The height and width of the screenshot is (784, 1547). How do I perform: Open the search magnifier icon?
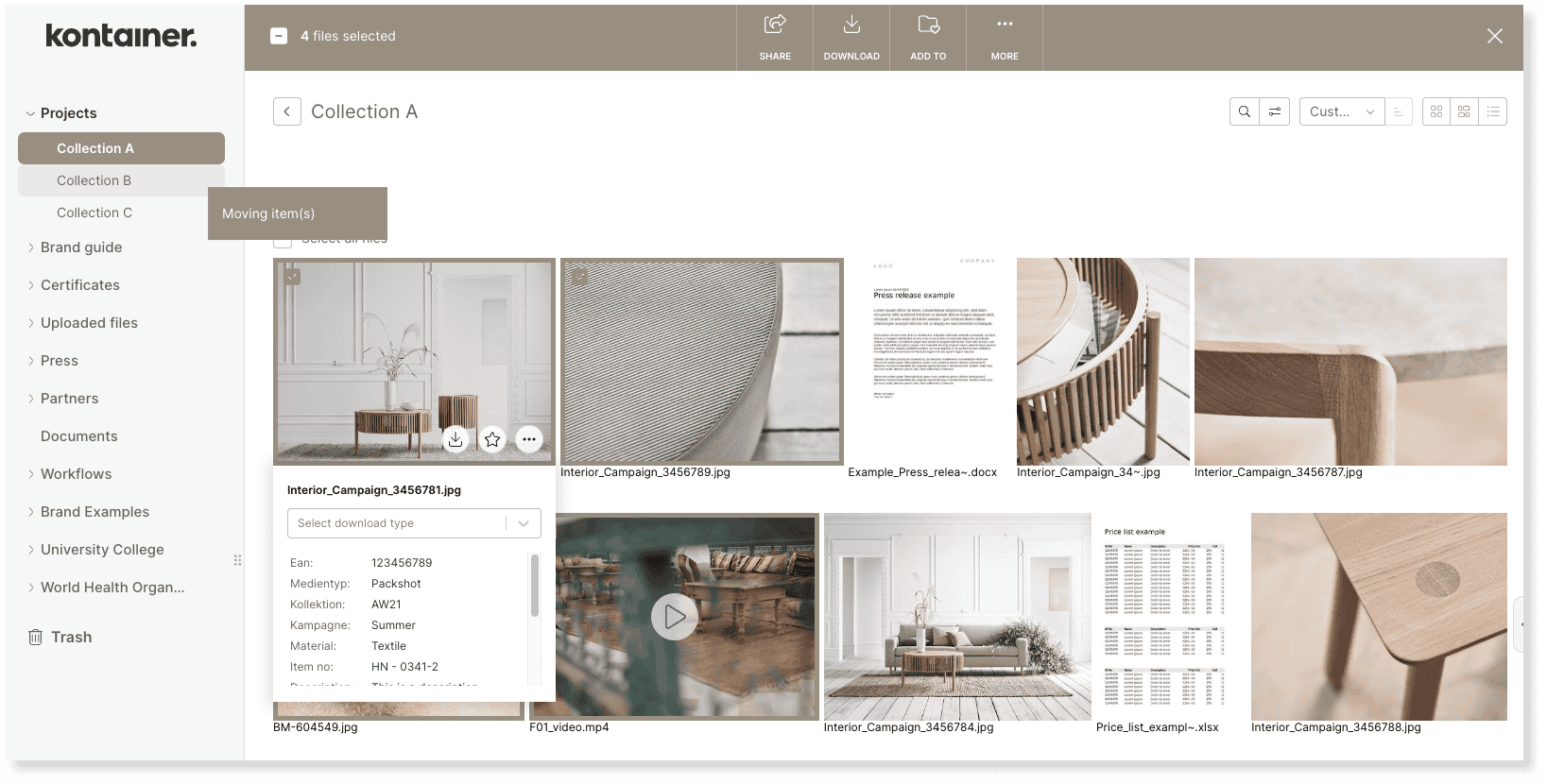tap(1245, 111)
